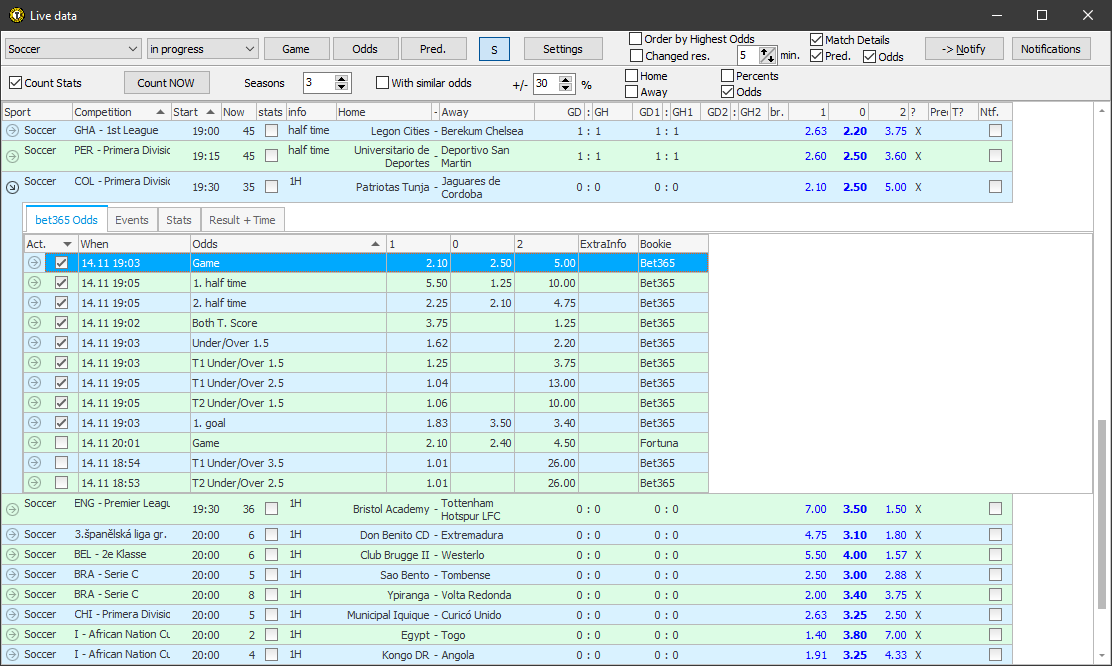Enable the Order by Highest Odds option
Image resolution: width=1112 pixels, height=666 pixels.
[x=636, y=38]
